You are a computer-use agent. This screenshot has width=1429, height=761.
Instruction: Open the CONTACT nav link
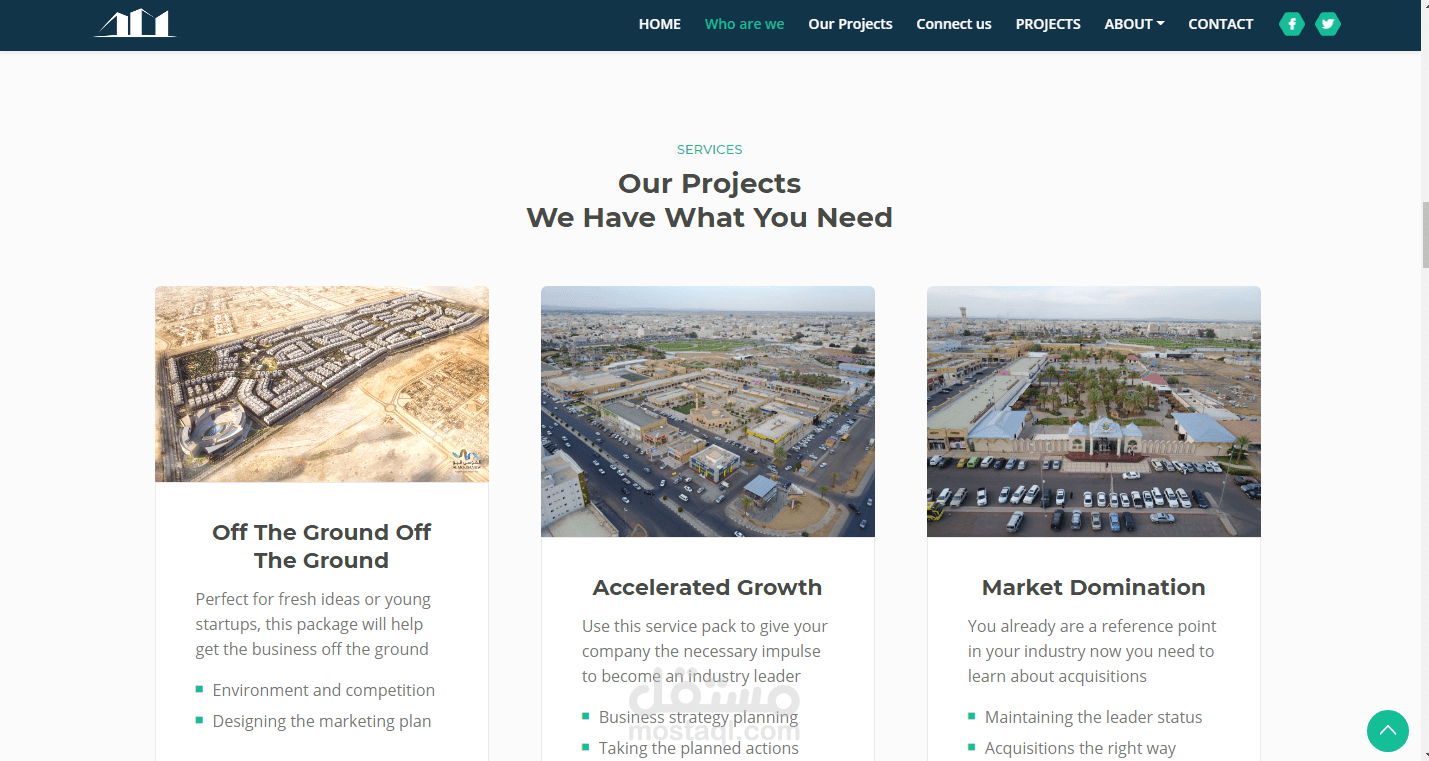[1220, 24]
